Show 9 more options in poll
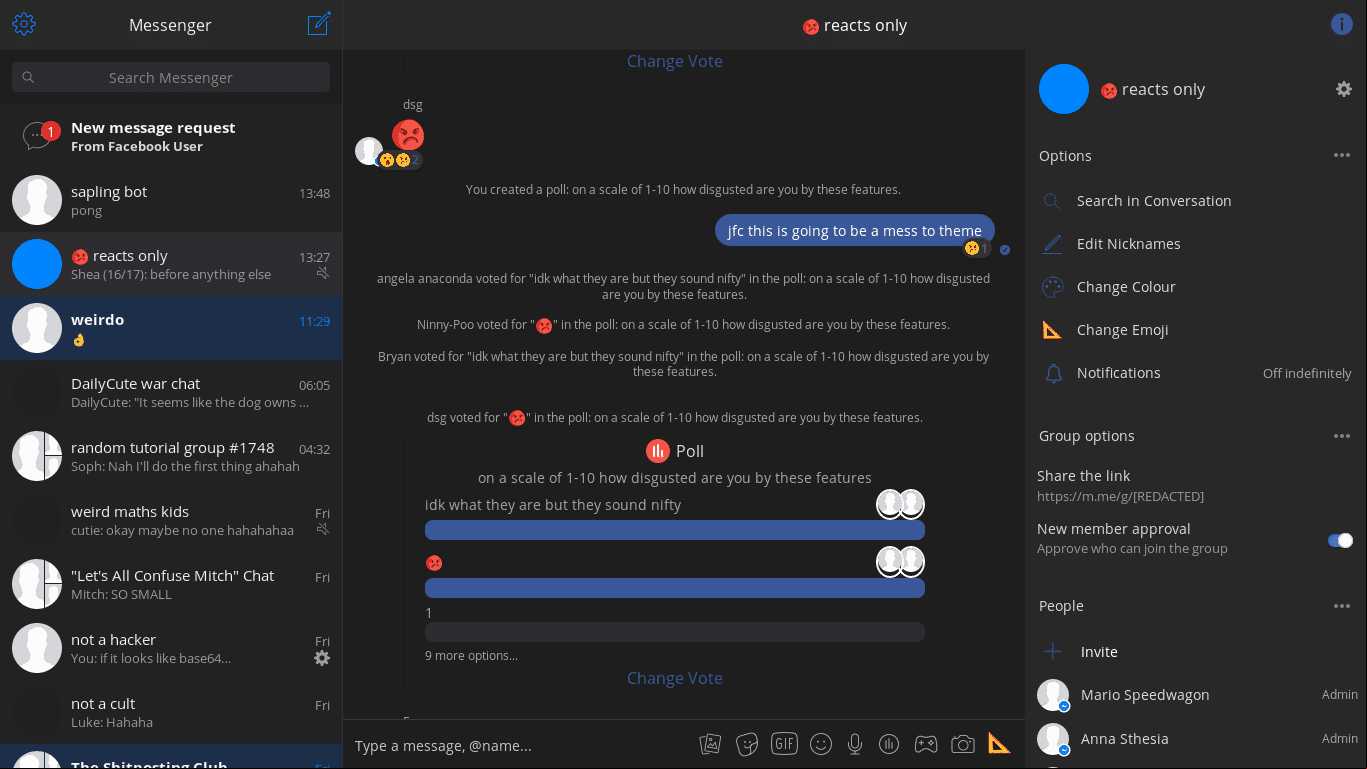This screenshot has height=769, width=1367. click(471, 656)
